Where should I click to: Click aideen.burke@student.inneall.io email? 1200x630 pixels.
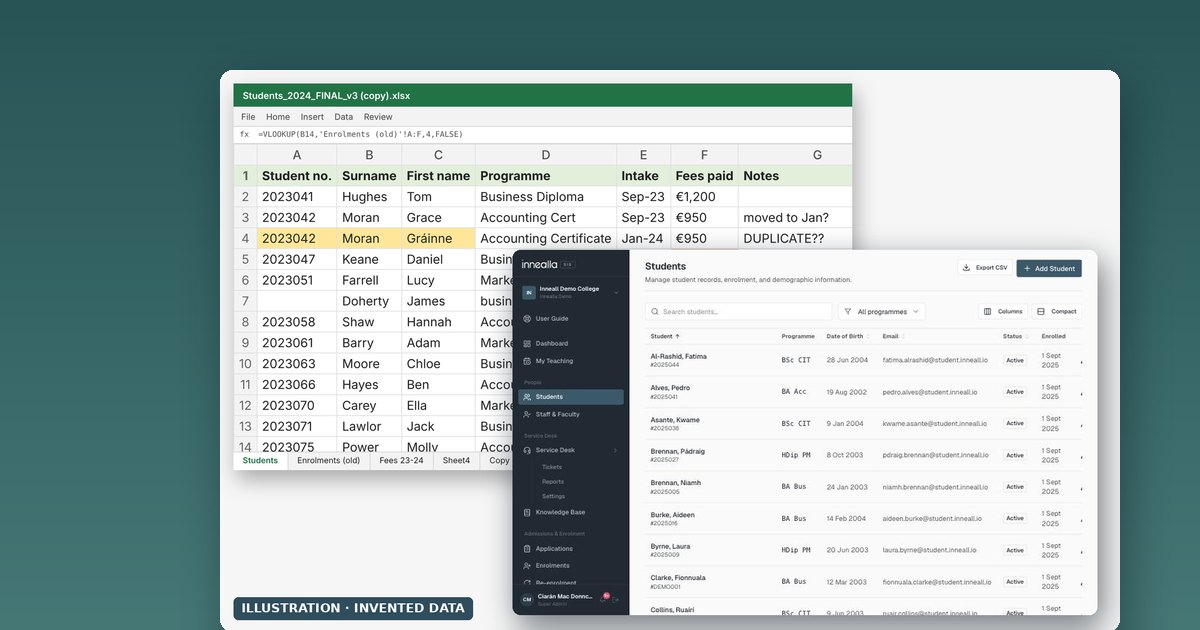tap(932, 518)
